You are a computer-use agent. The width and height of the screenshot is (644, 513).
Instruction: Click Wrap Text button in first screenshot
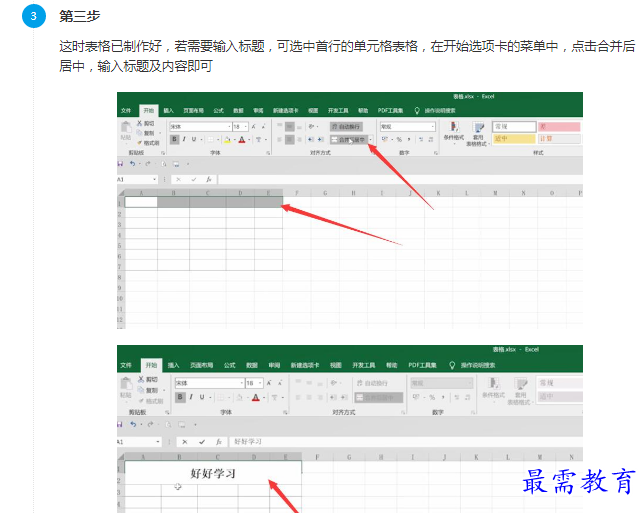(346, 127)
